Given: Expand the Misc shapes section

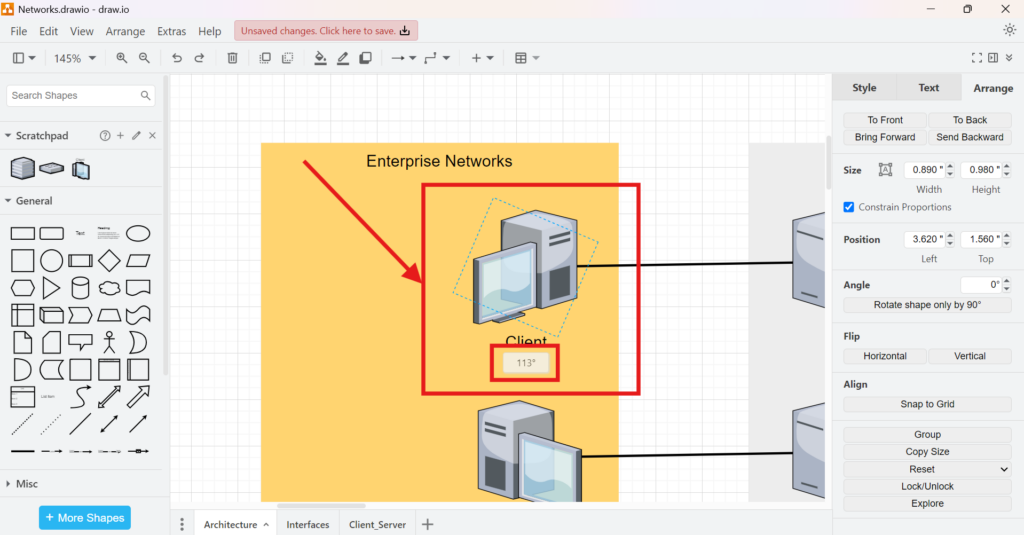Looking at the screenshot, I should pos(8,484).
